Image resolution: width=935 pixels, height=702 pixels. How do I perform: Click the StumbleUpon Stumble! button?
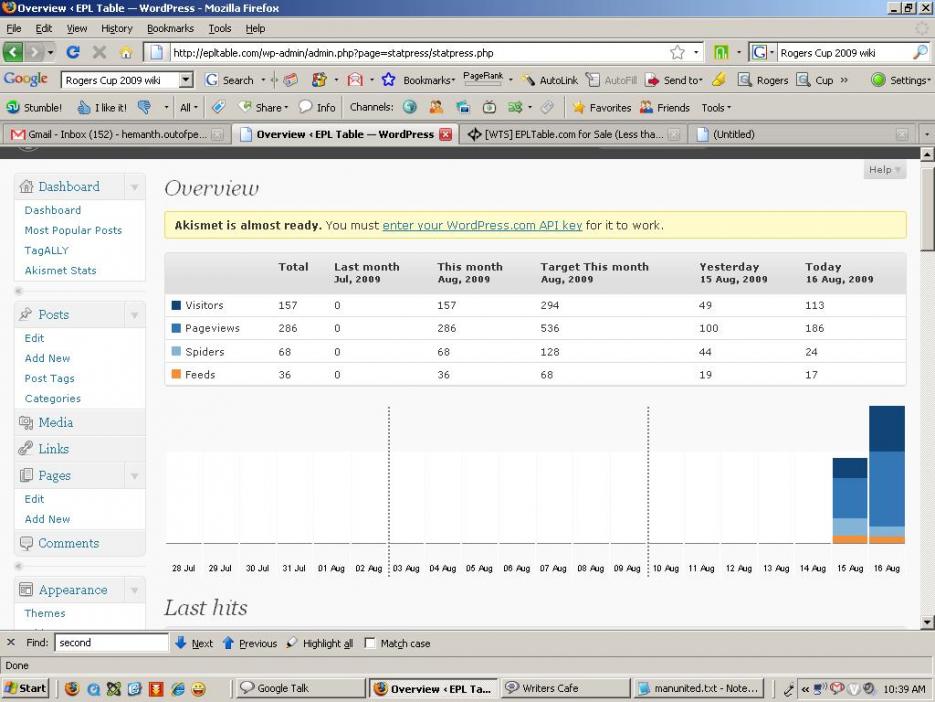(x=35, y=107)
